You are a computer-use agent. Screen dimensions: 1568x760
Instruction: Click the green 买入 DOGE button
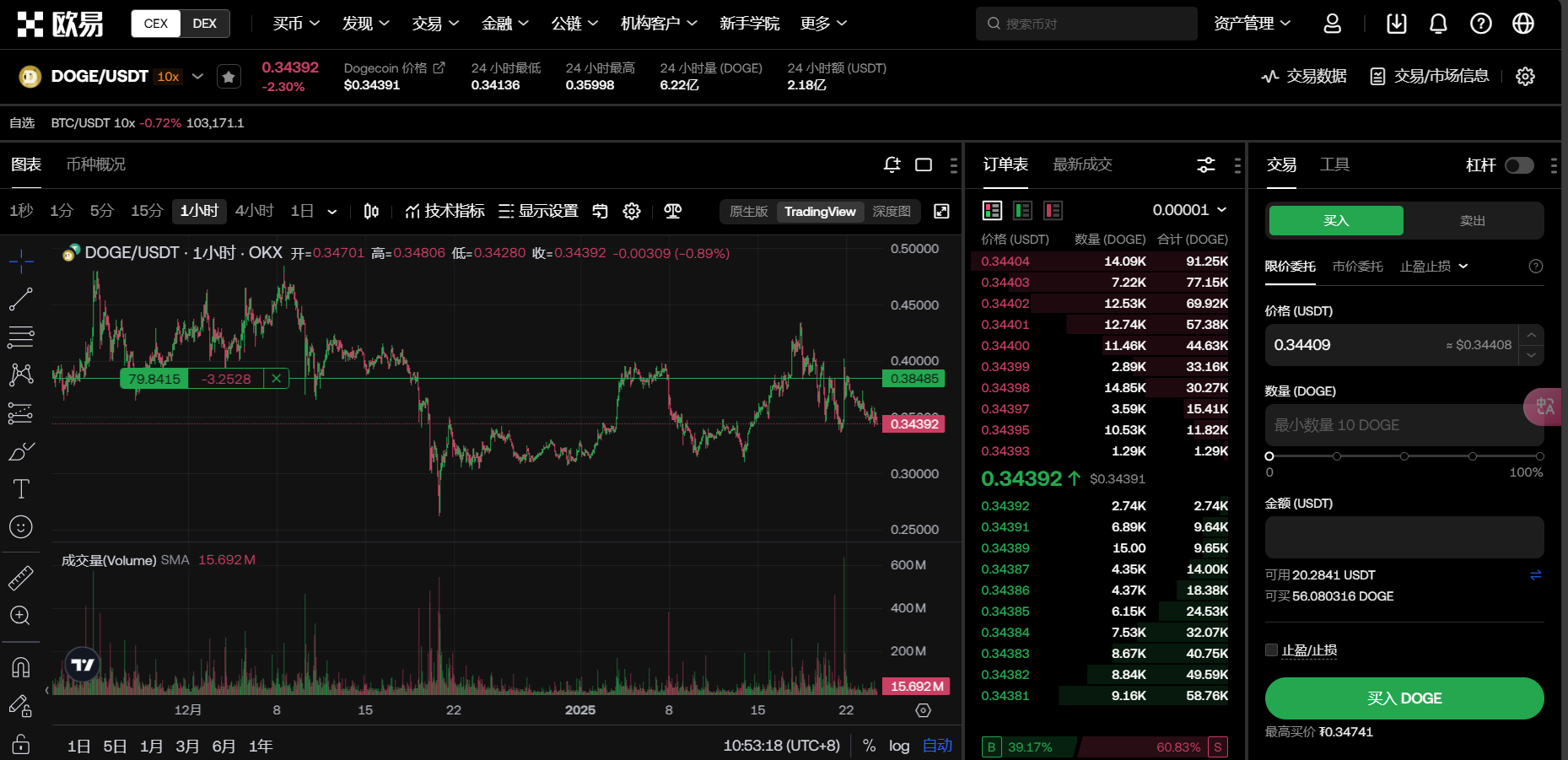(1404, 698)
